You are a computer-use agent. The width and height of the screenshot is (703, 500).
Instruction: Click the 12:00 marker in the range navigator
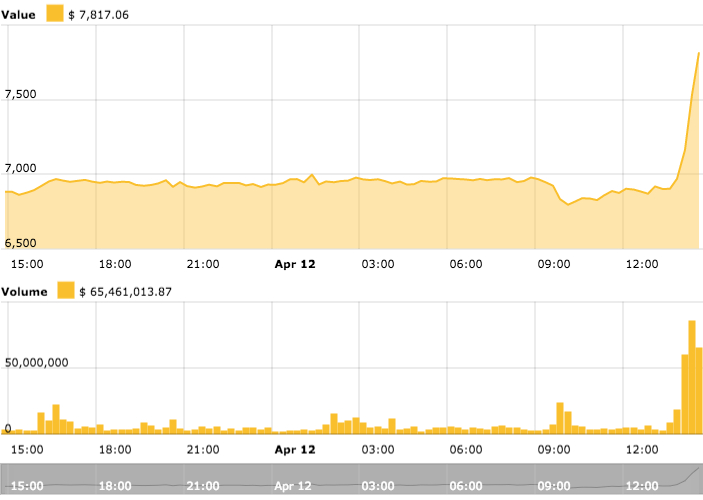coord(642,486)
